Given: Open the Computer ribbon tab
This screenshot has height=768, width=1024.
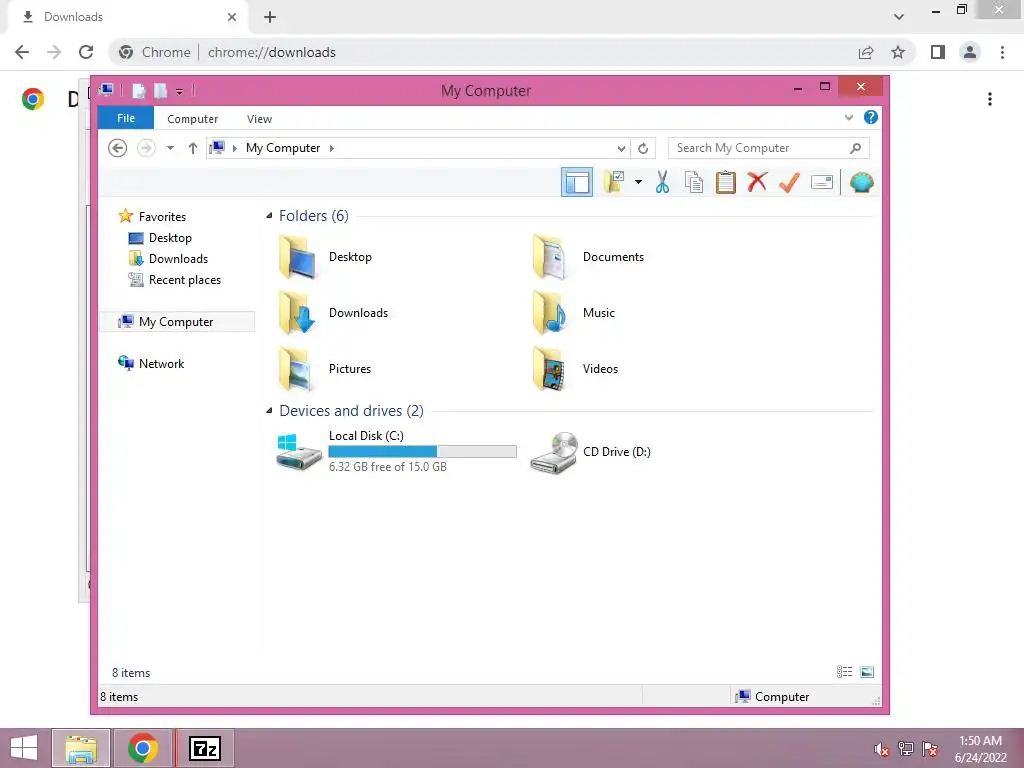Looking at the screenshot, I should pyautogui.click(x=192, y=119).
